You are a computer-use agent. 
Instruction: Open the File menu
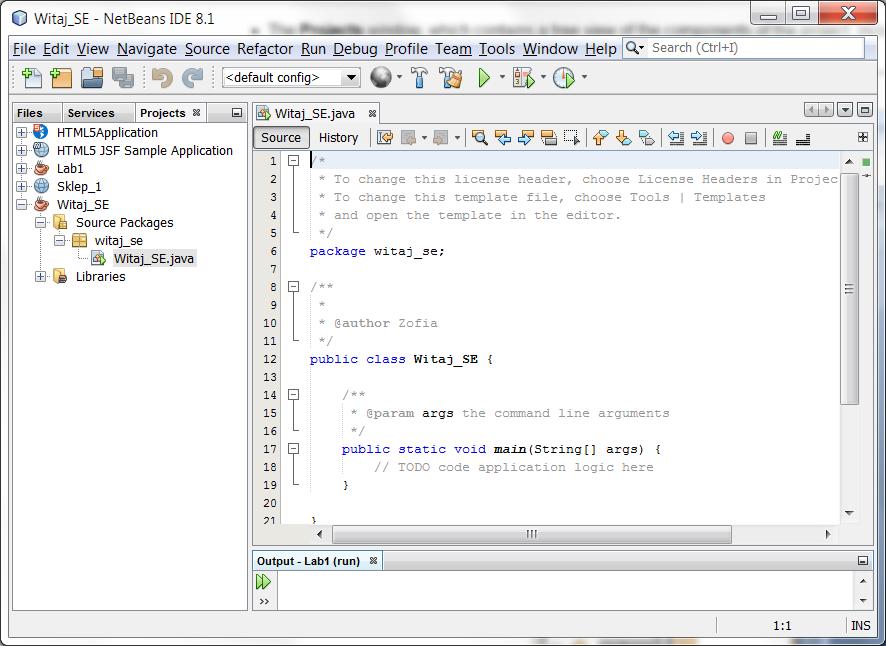(24, 49)
